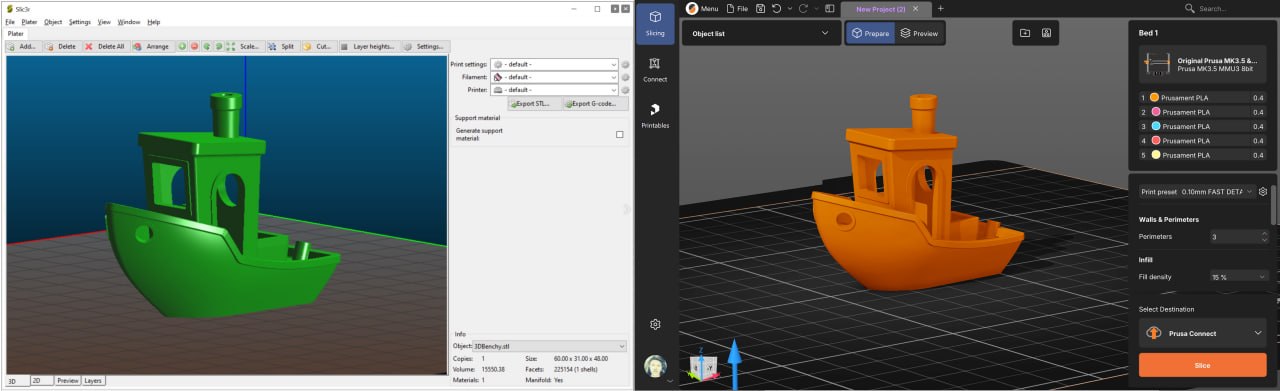Click the save disk icon
1280x391 pixels.
pyautogui.click(x=761, y=8)
